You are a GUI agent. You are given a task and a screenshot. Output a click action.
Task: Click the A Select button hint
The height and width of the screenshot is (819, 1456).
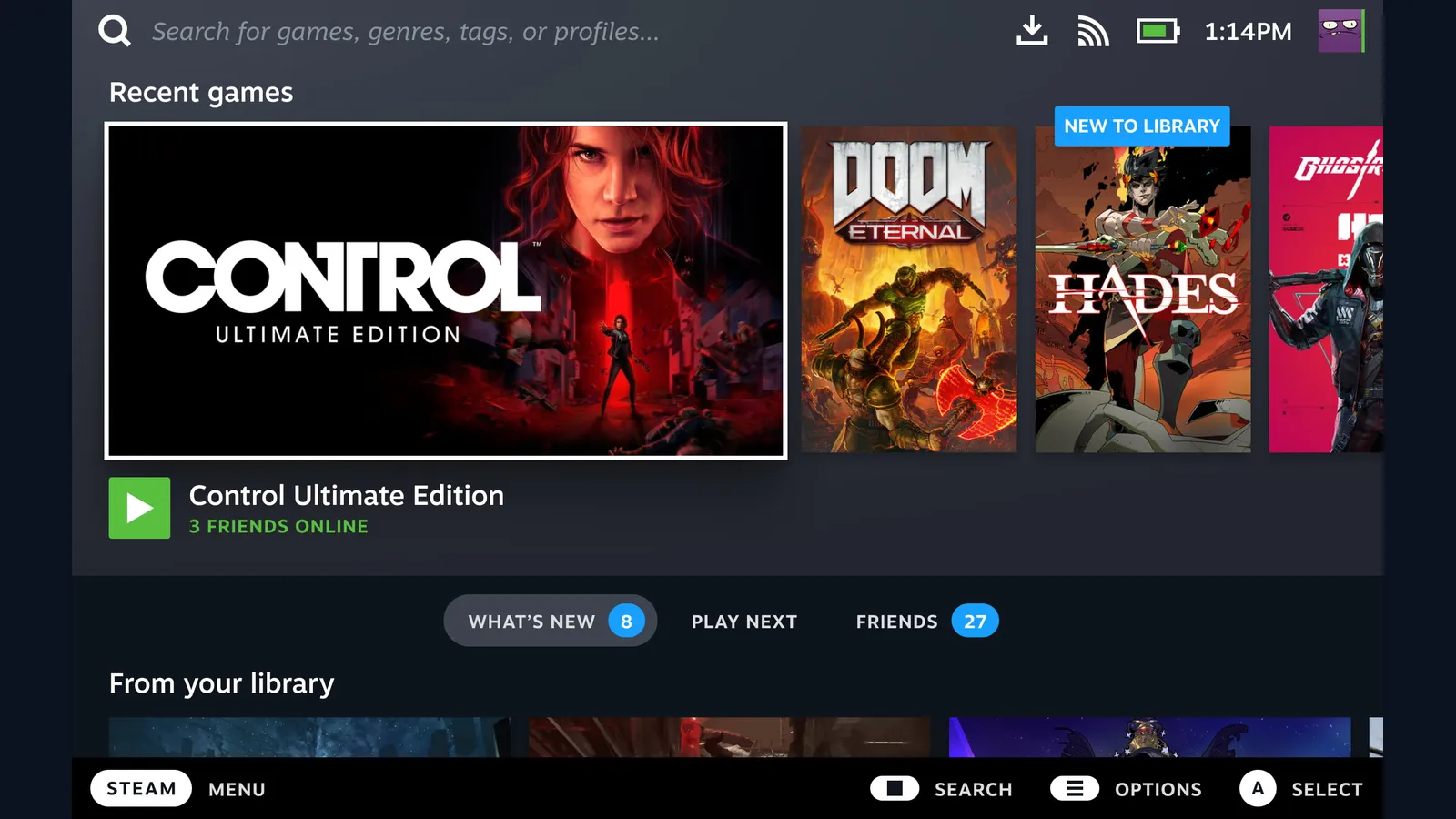pyautogui.click(x=1258, y=788)
